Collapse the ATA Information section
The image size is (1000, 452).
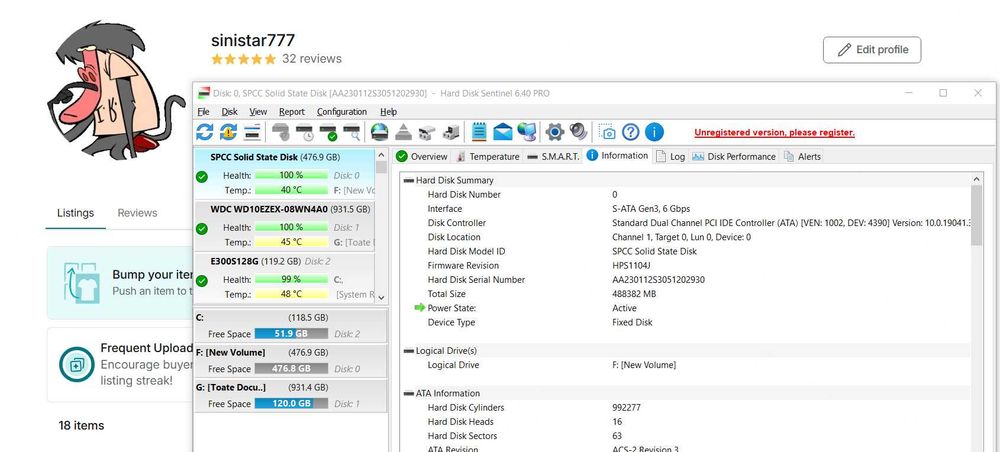click(409, 393)
